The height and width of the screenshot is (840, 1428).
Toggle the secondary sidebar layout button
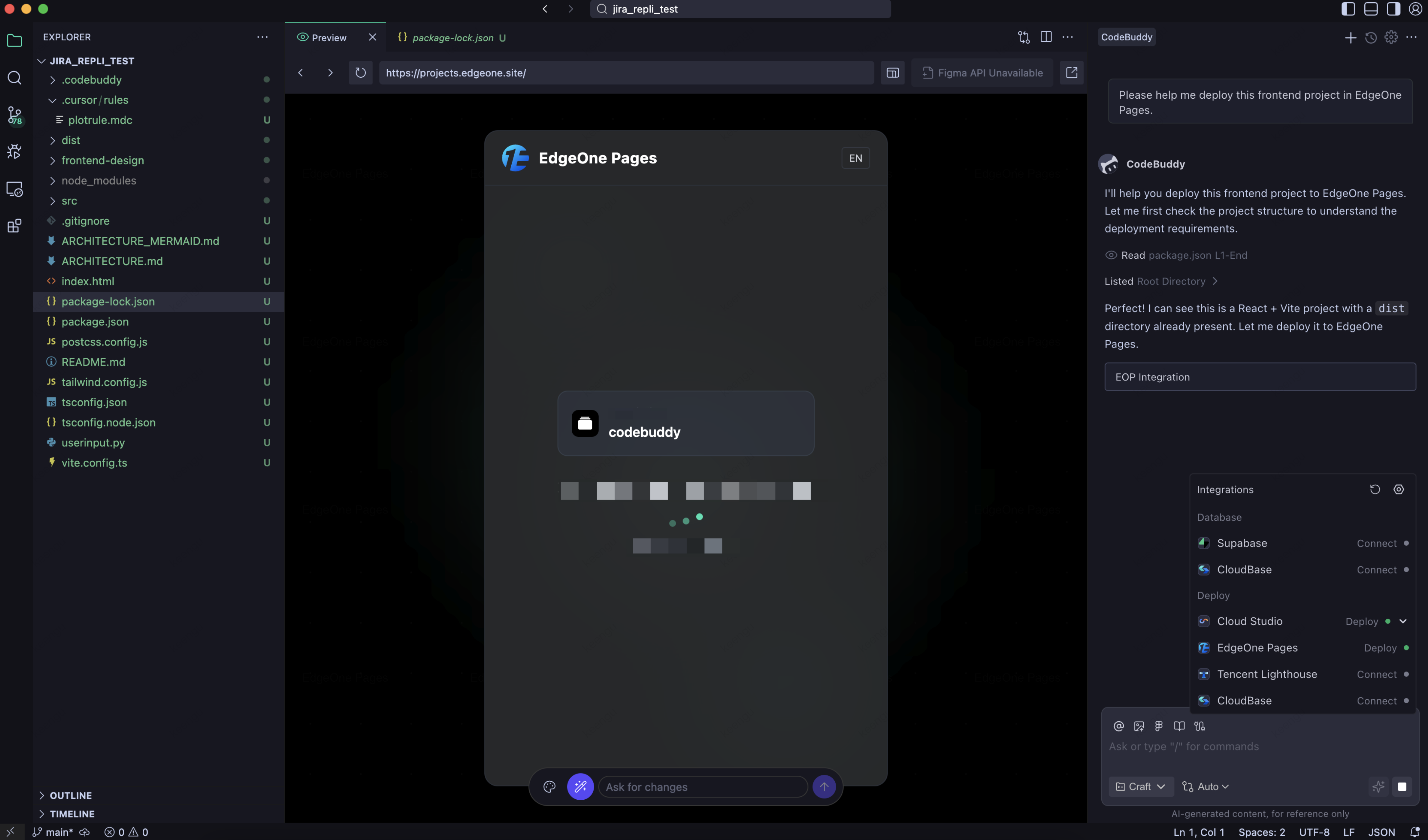[x=1393, y=9]
